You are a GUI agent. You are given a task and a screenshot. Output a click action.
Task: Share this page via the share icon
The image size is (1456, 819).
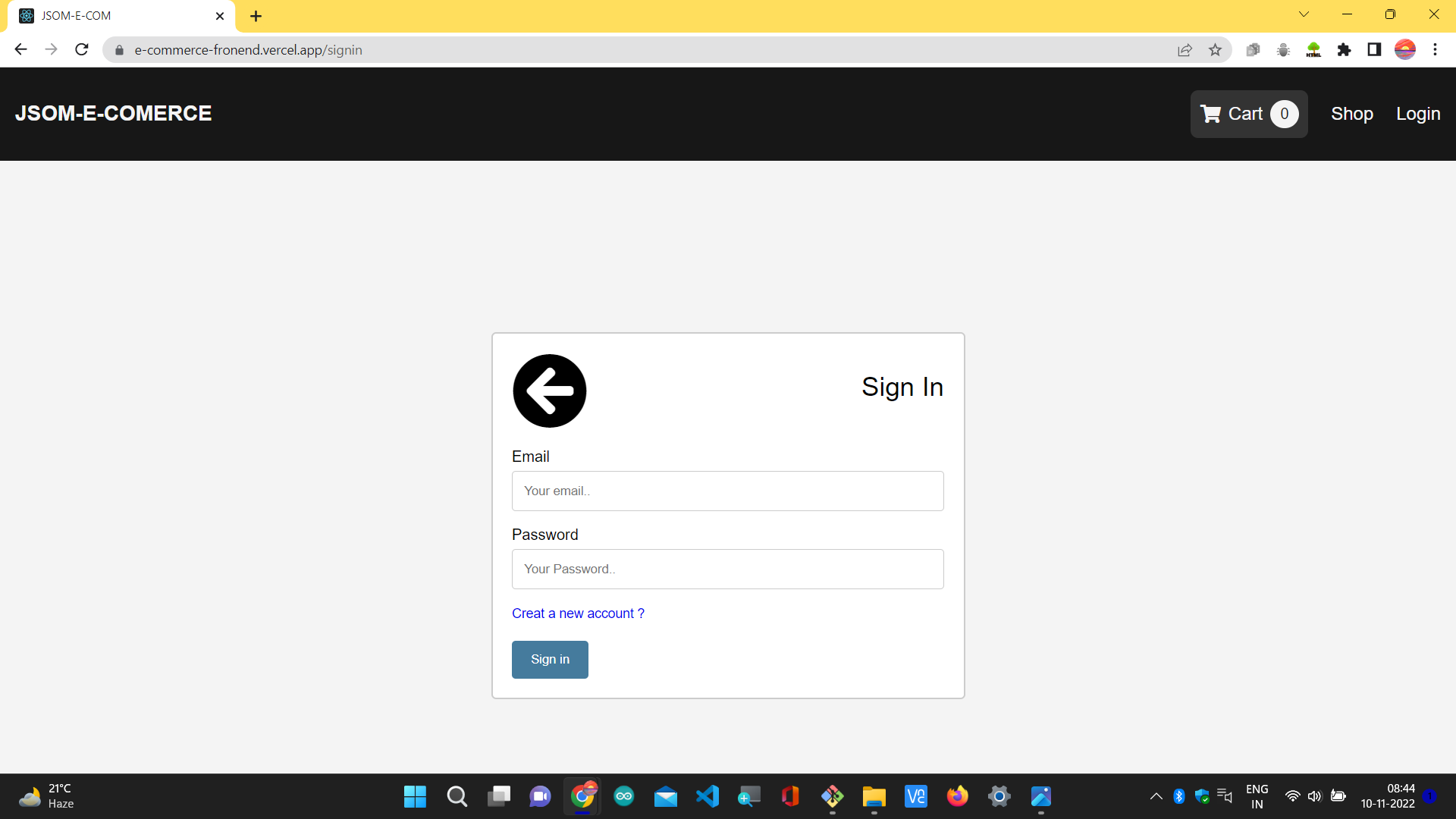[x=1185, y=49]
